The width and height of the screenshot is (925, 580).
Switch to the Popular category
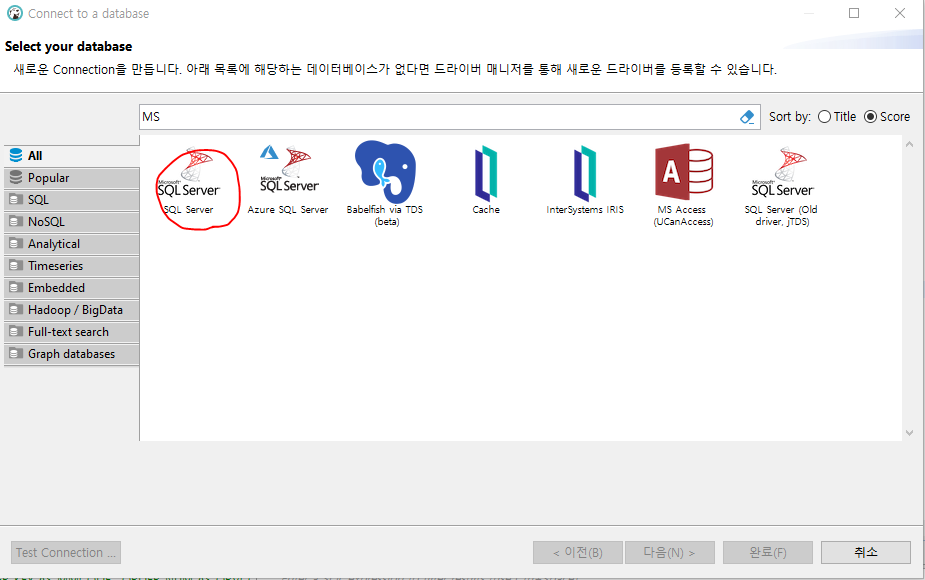(71, 178)
